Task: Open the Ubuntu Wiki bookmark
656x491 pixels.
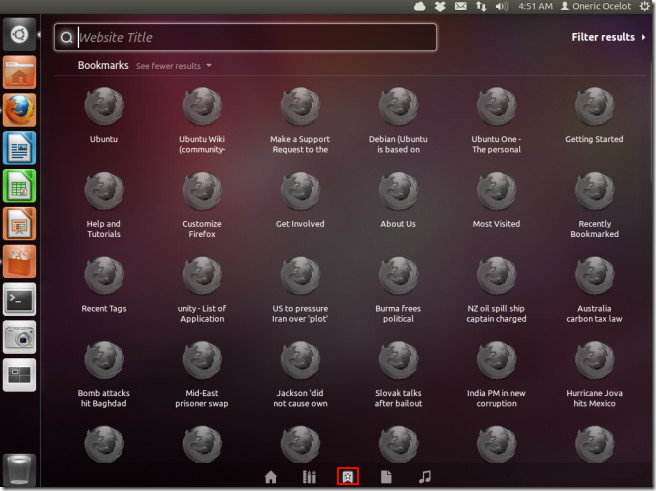Action: tap(202, 120)
